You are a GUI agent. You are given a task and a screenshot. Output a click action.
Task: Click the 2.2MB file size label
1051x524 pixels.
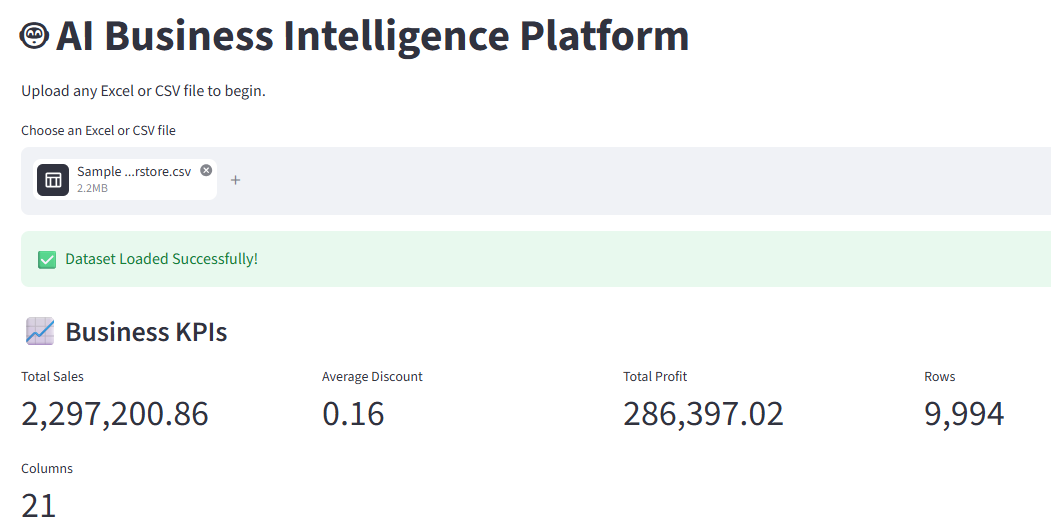coord(92,188)
